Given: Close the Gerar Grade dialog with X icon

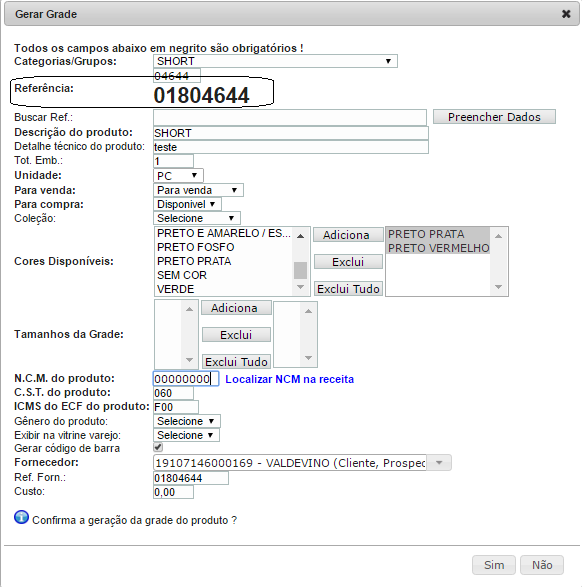Looking at the screenshot, I should [566, 14].
